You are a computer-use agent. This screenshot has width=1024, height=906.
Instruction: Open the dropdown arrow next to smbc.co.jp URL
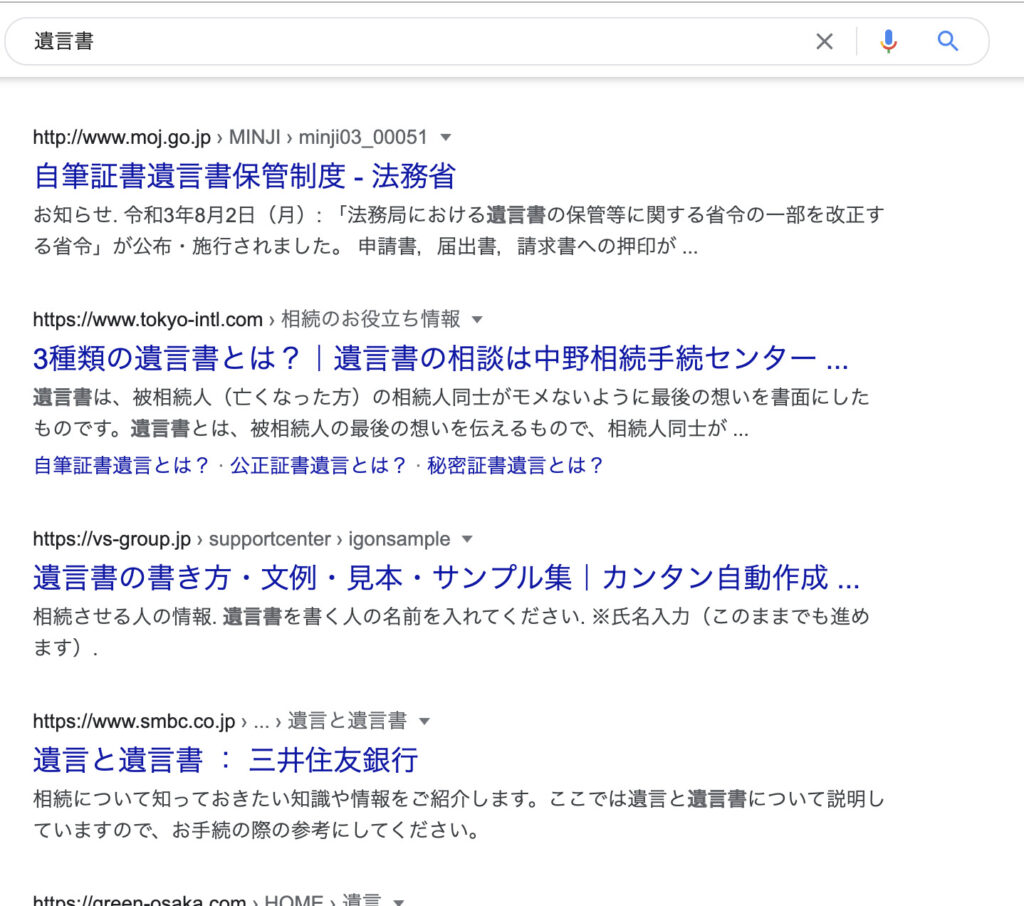pyautogui.click(x=424, y=721)
